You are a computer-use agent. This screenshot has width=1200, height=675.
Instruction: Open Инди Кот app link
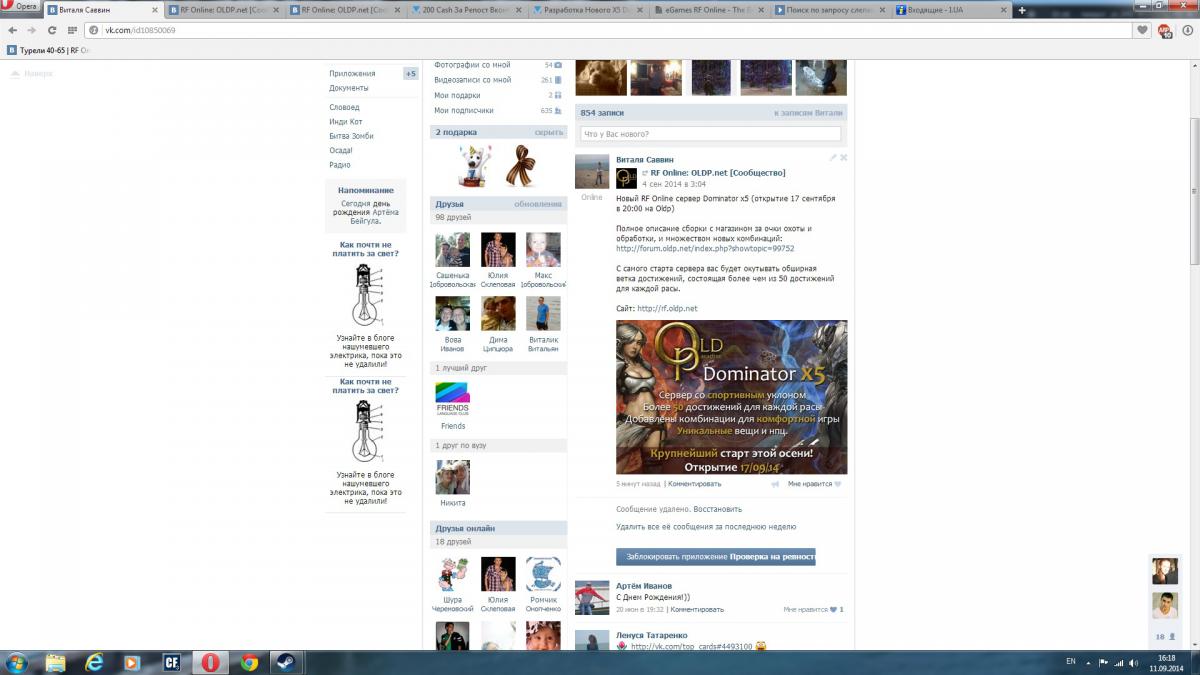click(x=346, y=122)
